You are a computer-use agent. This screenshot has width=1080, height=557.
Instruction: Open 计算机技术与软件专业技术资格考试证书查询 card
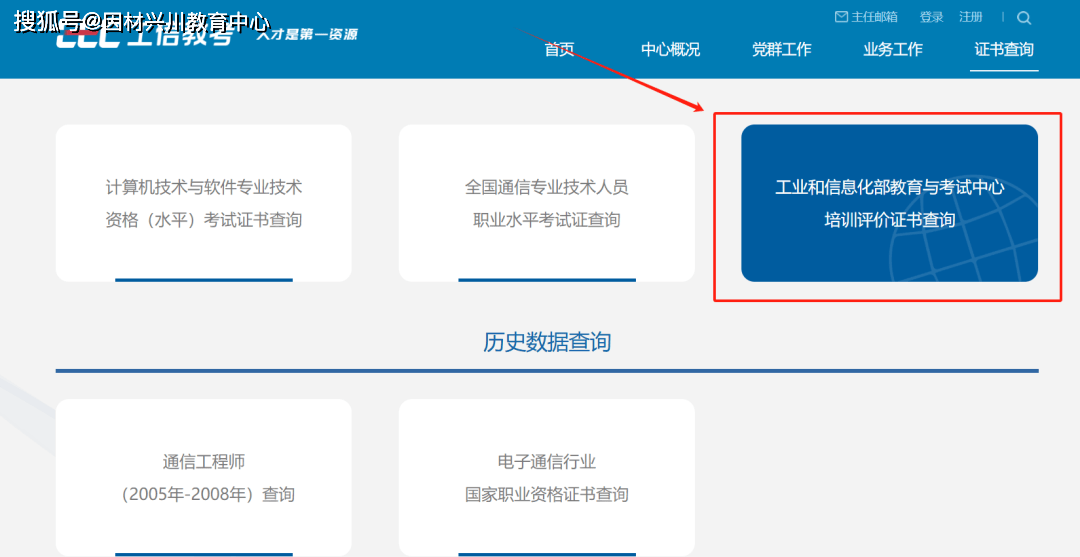204,203
